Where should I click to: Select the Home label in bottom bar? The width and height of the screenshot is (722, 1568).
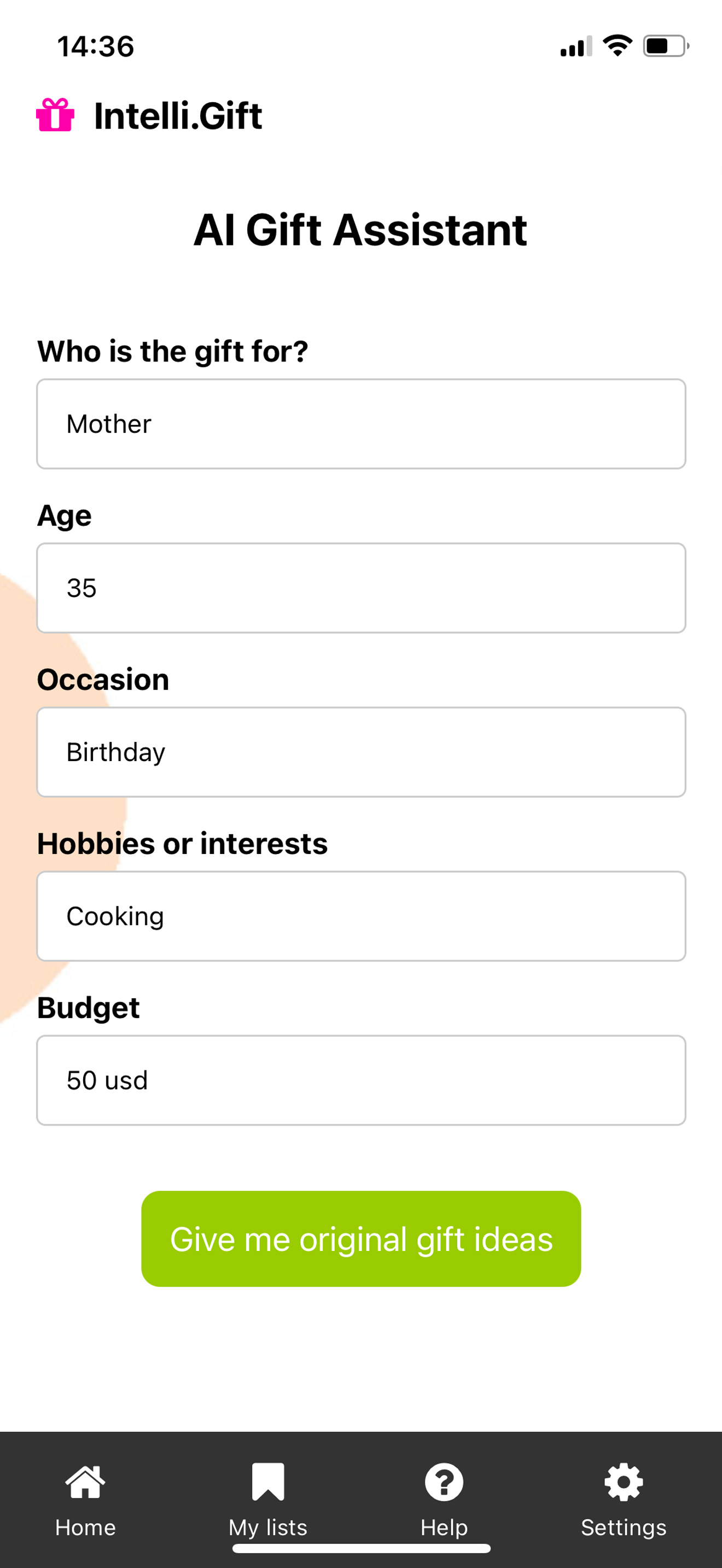pos(85,1527)
